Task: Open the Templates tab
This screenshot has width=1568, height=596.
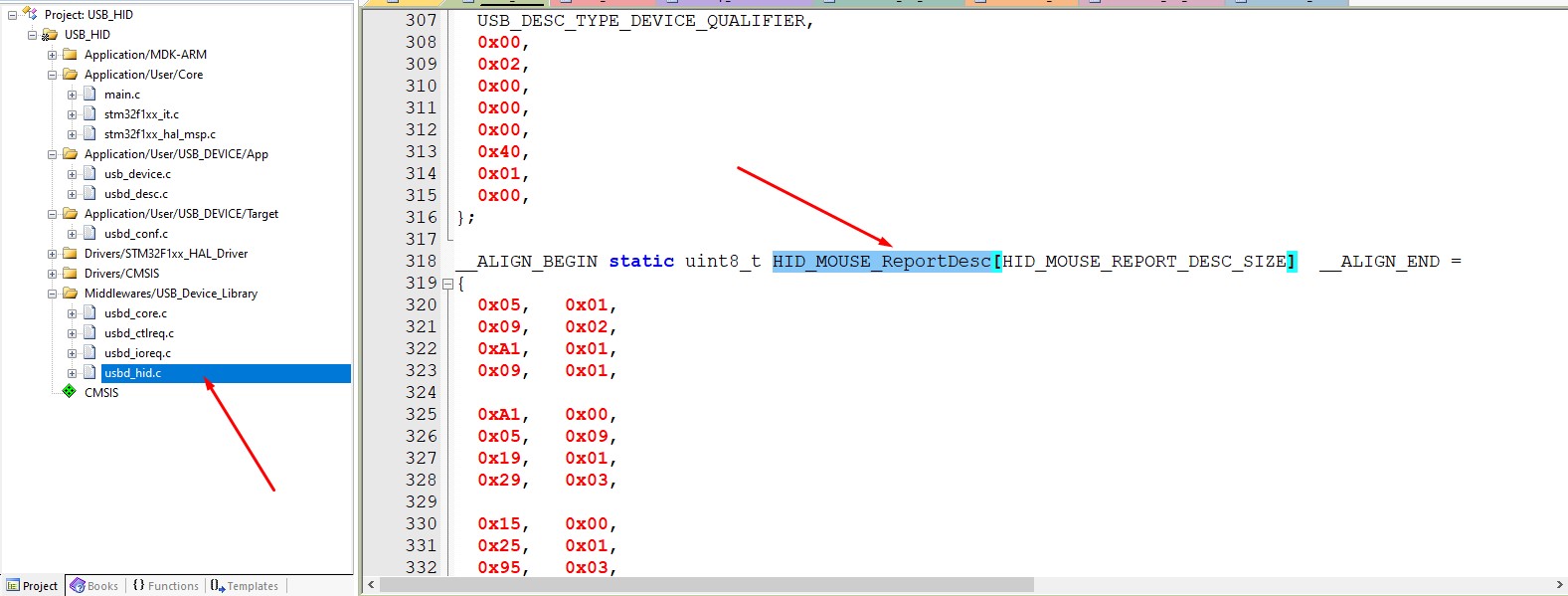Action: (x=246, y=586)
